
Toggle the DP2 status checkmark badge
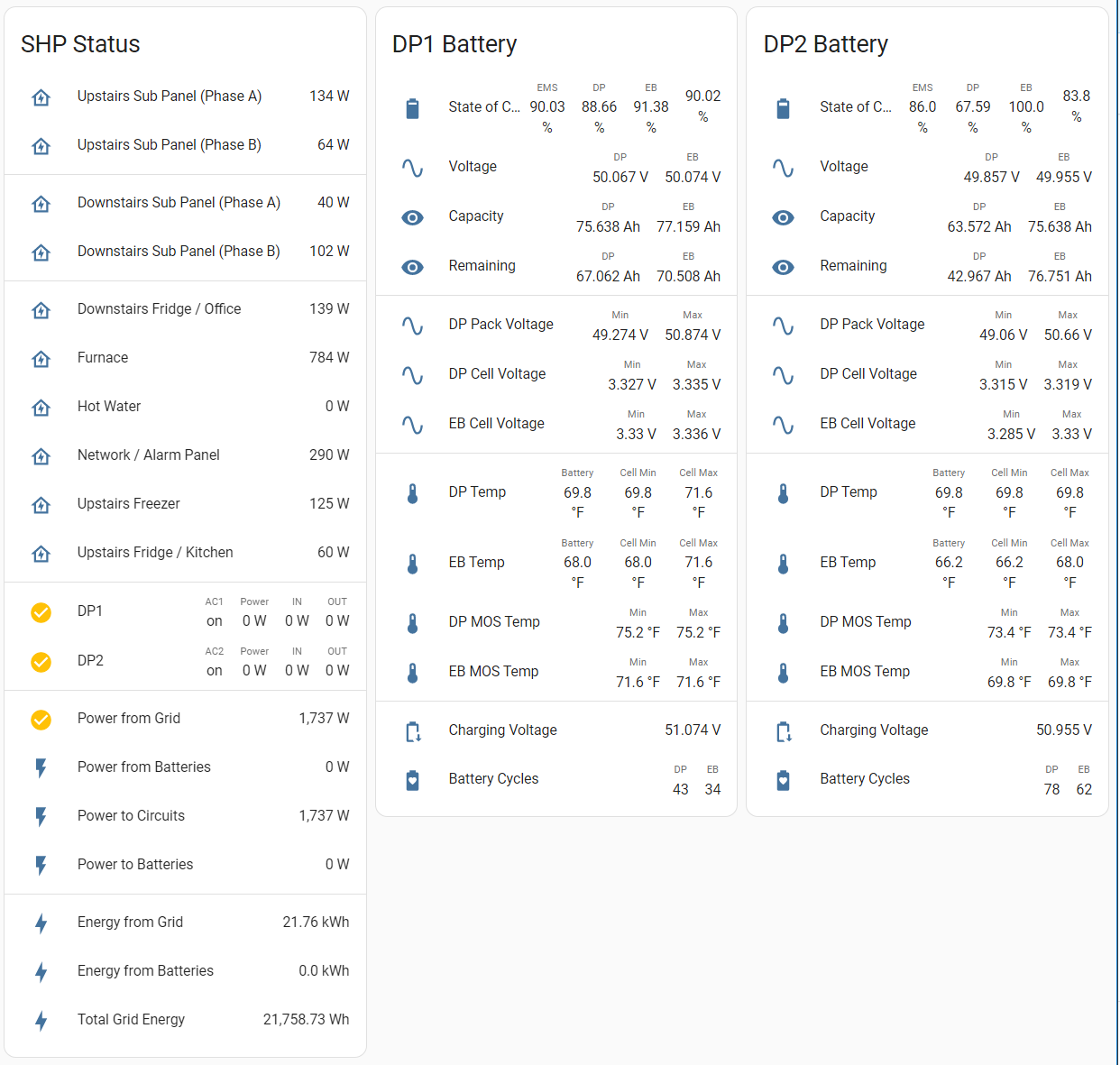(x=41, y=662)
